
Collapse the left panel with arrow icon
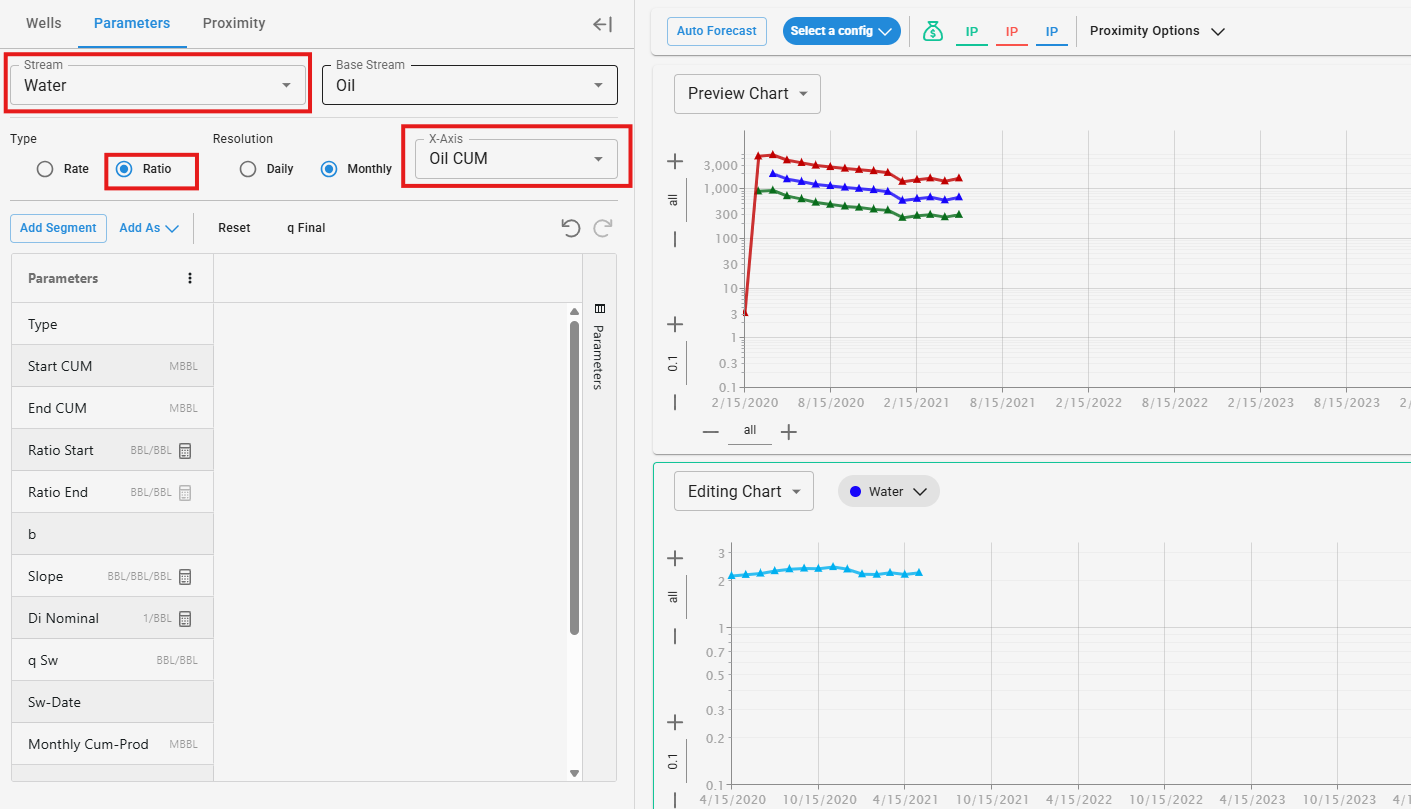tap(602, 24)
